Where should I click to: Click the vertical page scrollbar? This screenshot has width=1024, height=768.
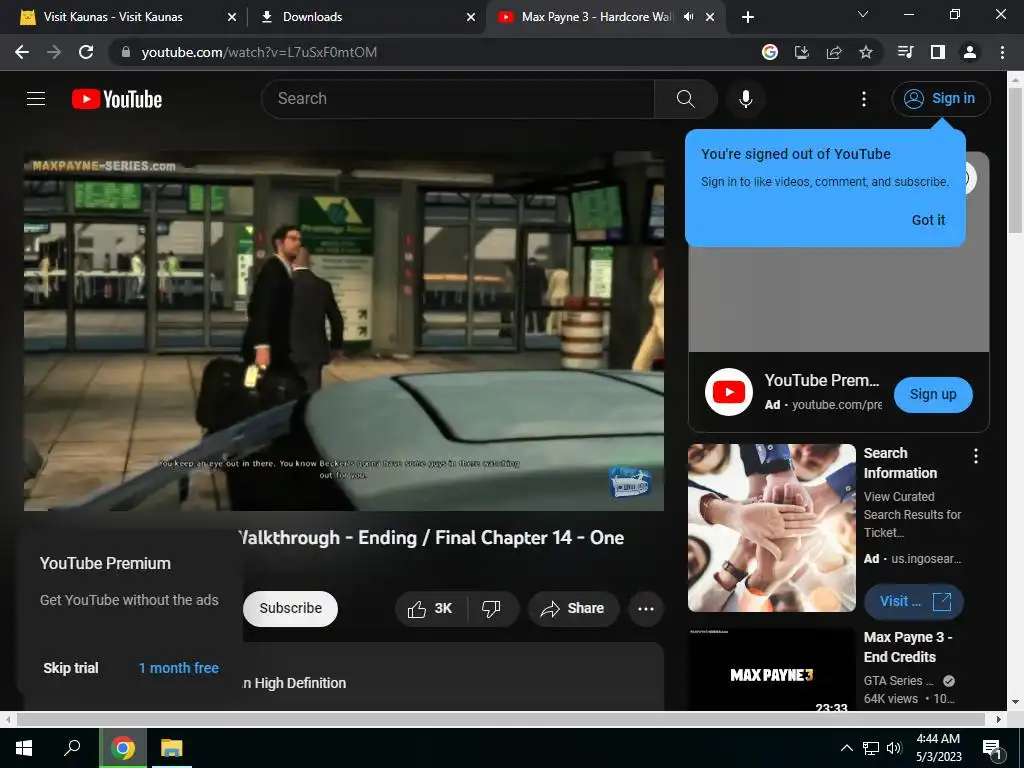(1015, 160)
